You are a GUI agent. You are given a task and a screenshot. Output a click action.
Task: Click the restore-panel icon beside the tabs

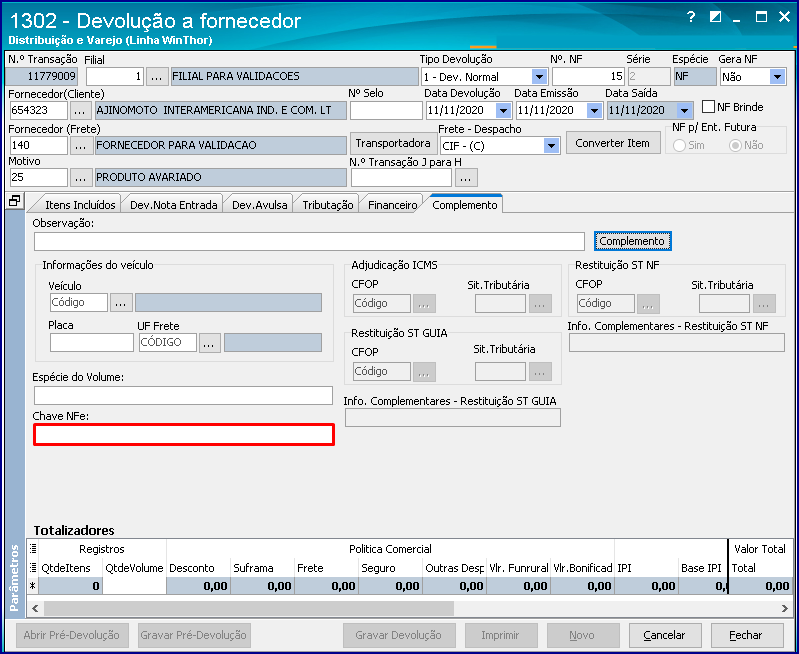[14, 201]
